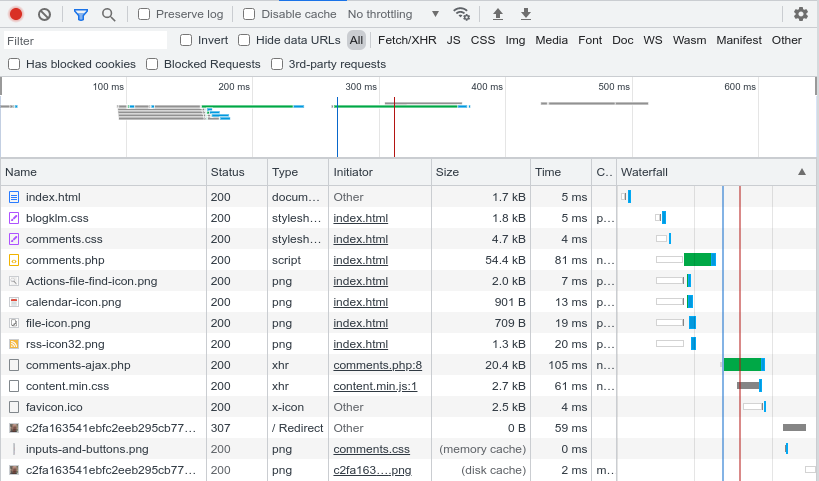Sort by the Waterfall column arrow
819x481 pixels.
pos(801,172)
